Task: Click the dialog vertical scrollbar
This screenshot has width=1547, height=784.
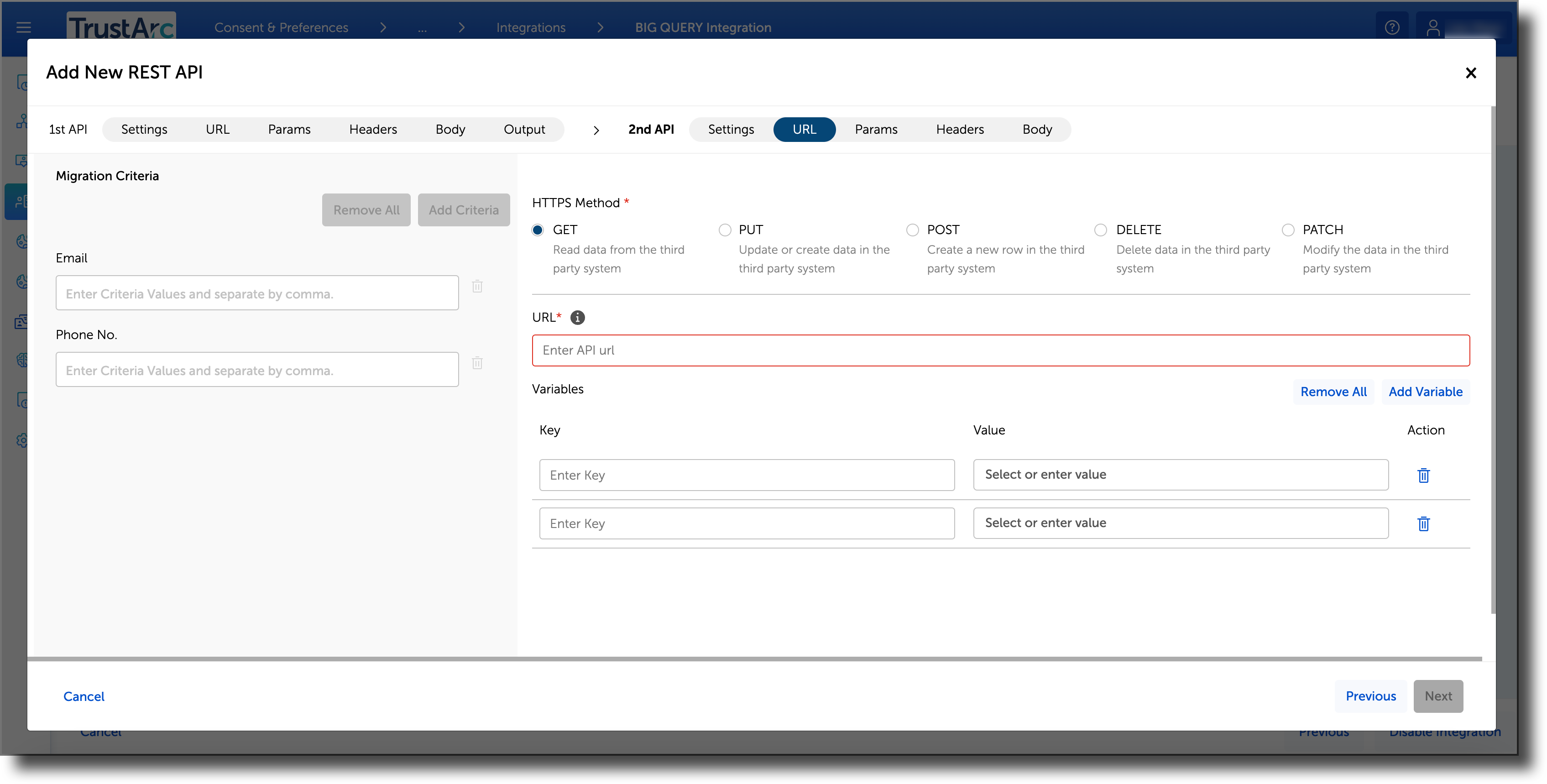Action: (x=1493, y=361)
